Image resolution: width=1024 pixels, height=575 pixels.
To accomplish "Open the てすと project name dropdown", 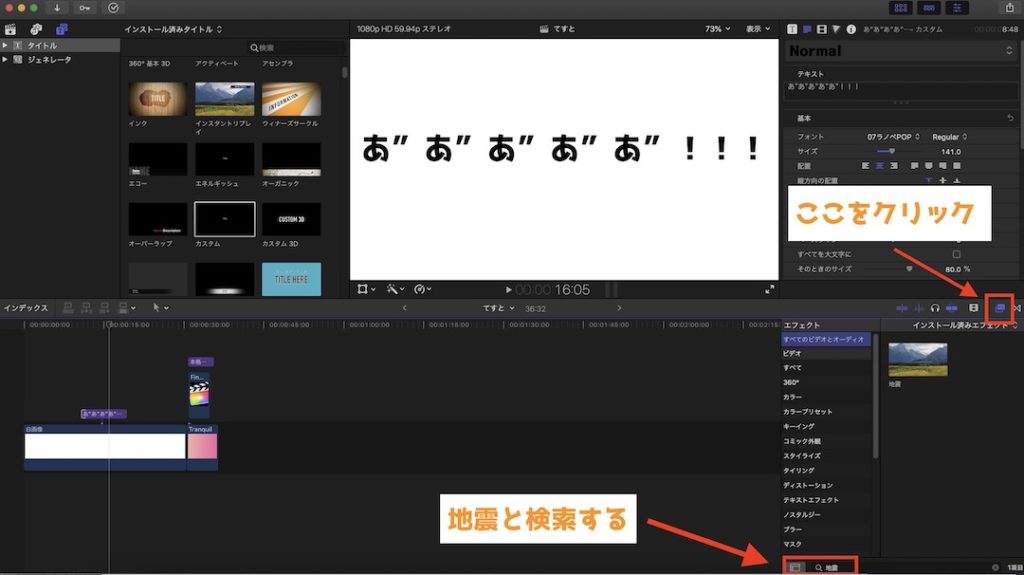I will coord(498,308).
